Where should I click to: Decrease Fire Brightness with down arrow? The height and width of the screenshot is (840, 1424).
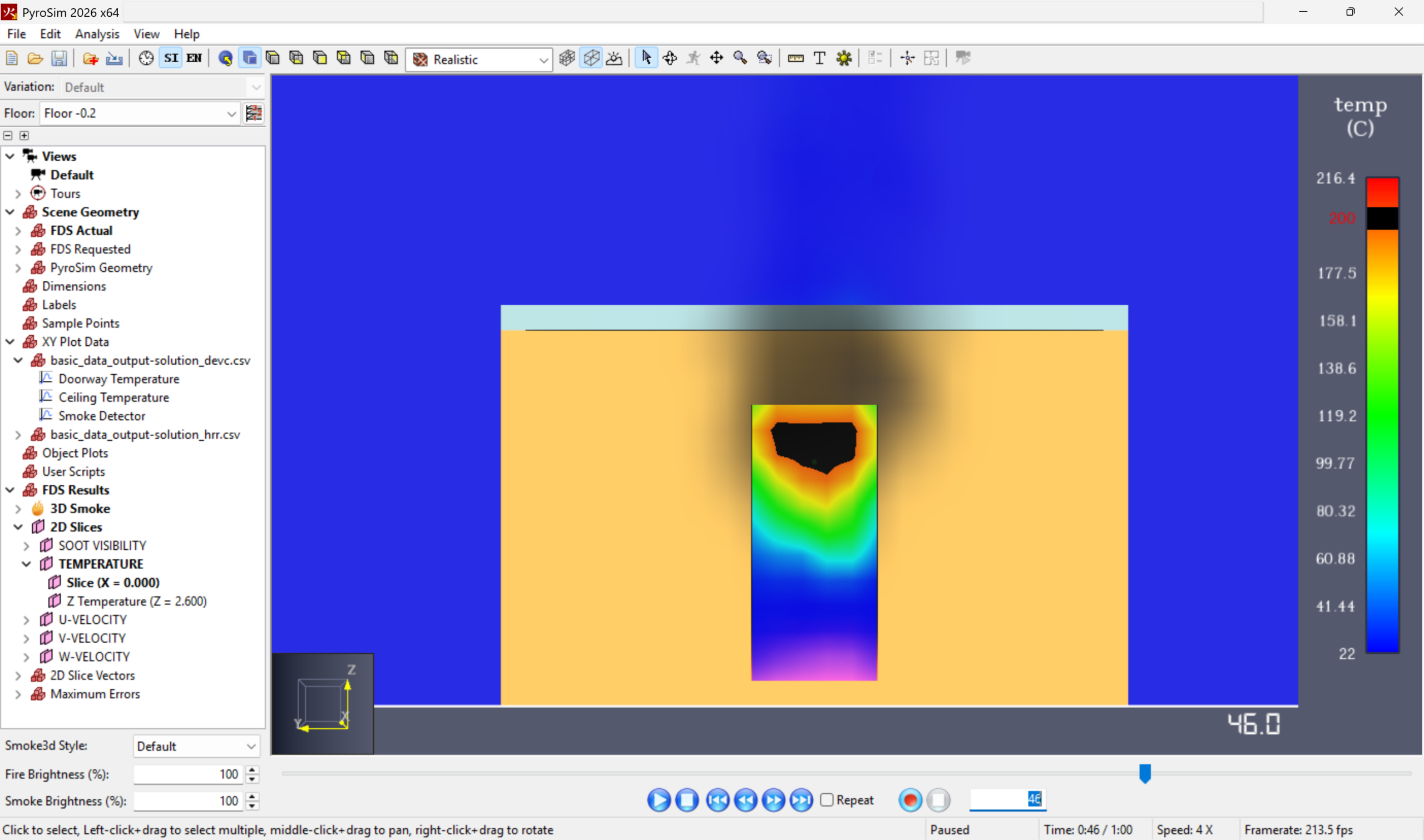253,779
